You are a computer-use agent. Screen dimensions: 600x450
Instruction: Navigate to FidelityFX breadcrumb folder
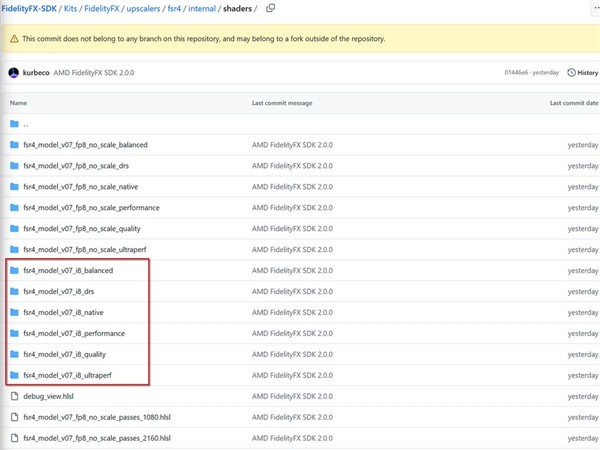coord(102,8)
